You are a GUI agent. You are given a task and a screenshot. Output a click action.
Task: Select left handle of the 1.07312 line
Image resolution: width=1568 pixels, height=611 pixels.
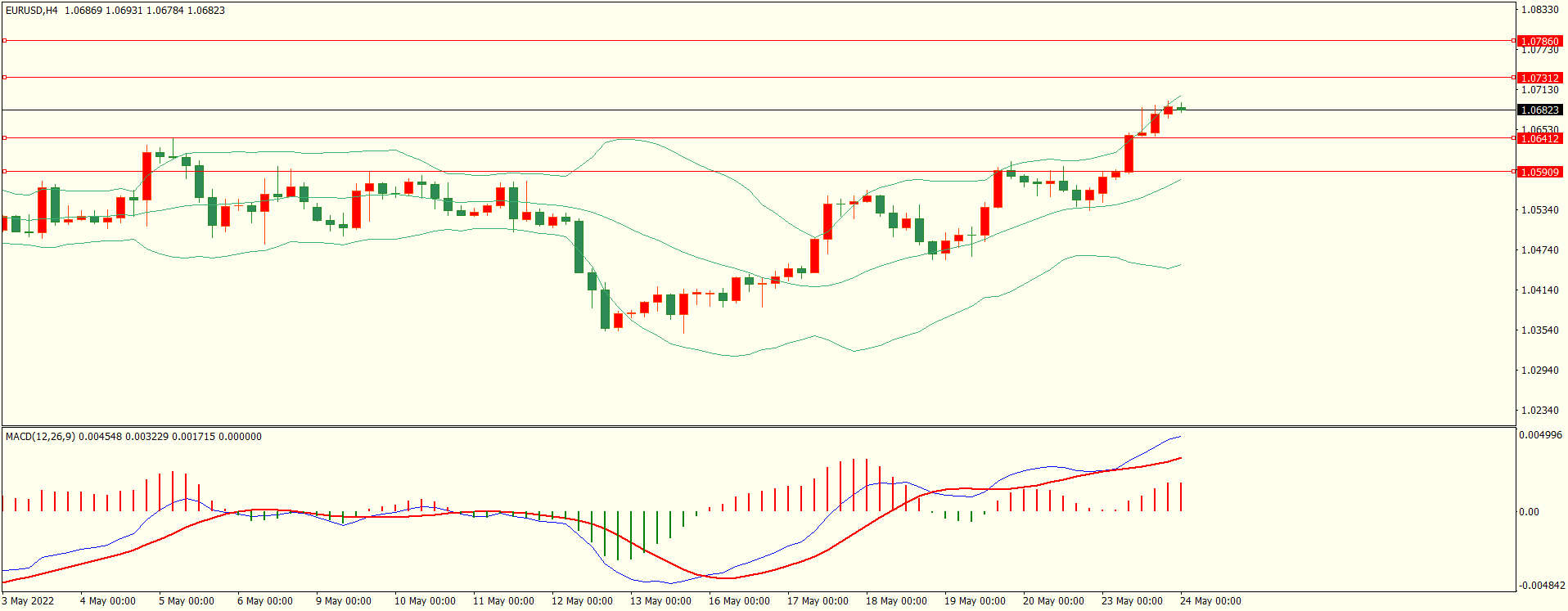4,78
